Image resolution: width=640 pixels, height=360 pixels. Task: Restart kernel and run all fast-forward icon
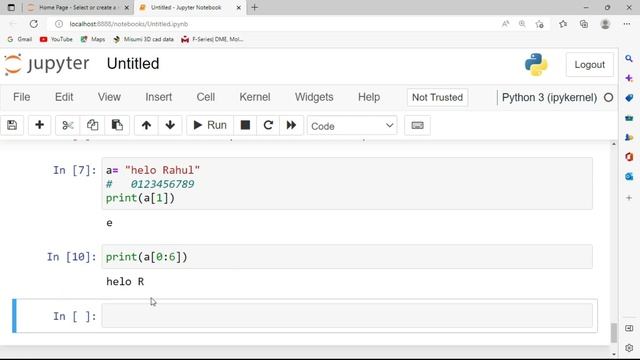tap(291, 125)
